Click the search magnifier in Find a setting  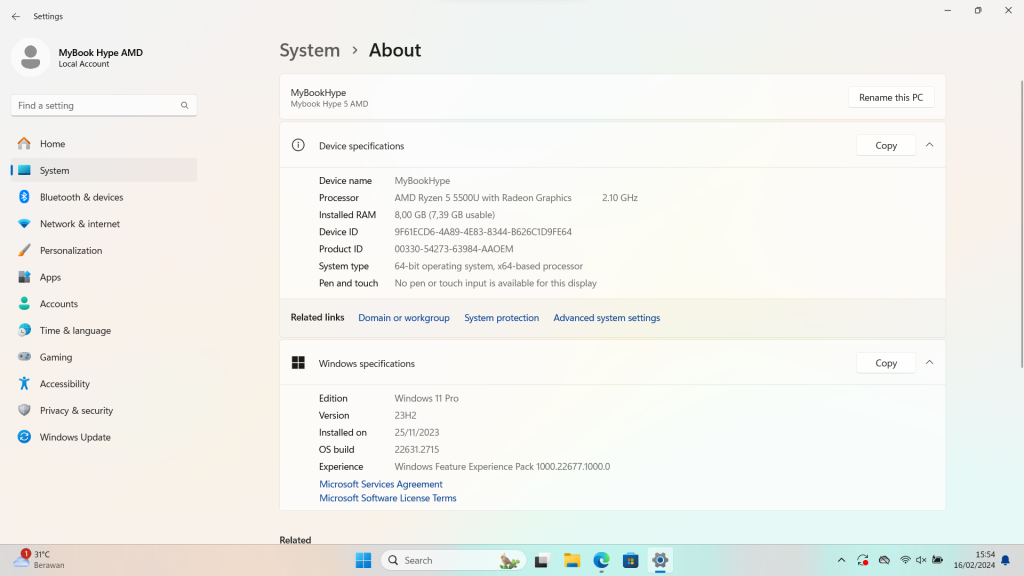tap(185, 105)
